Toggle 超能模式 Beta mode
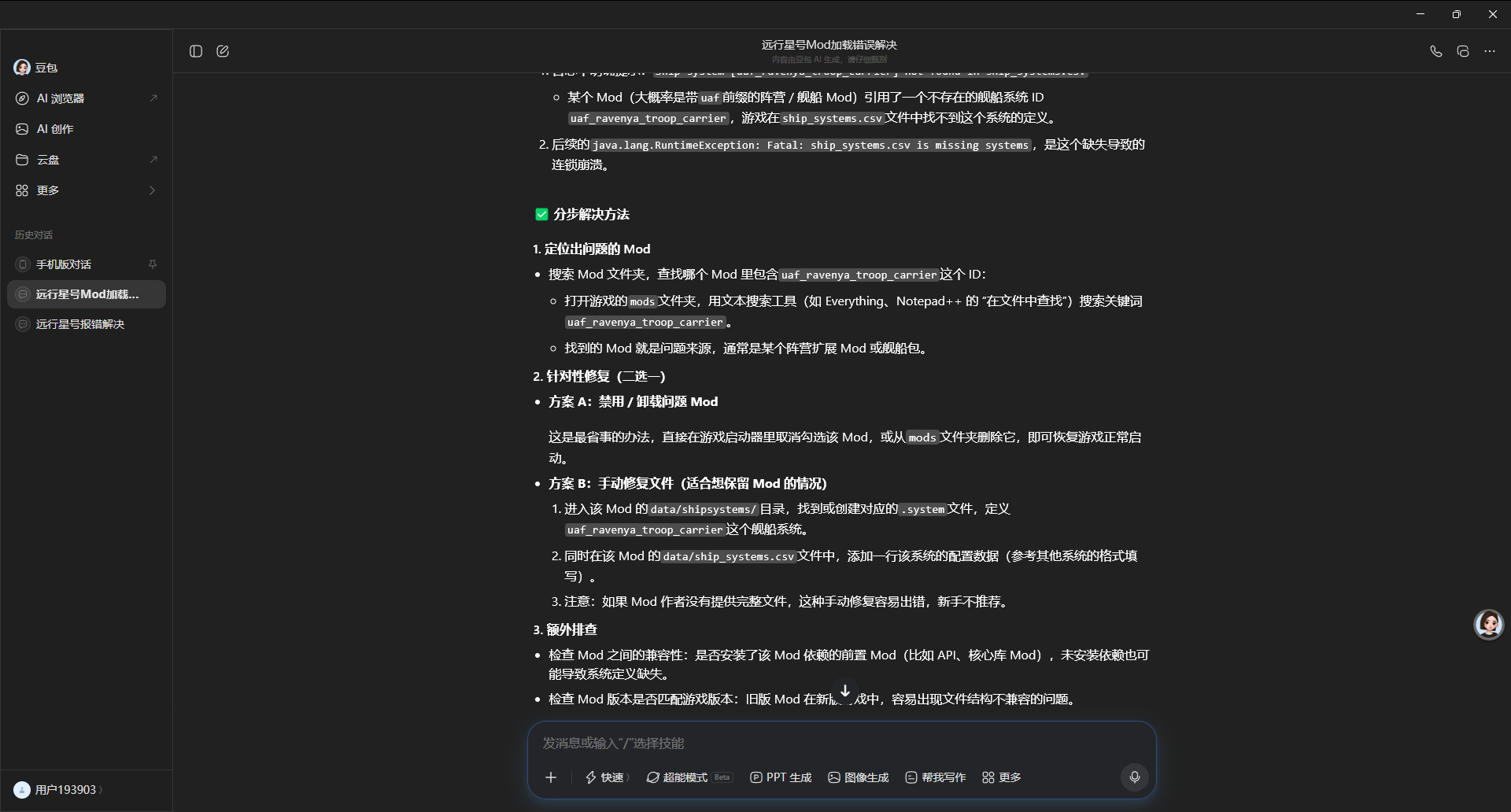This screenshot has width=1511, height=812. tap(689, 777)
